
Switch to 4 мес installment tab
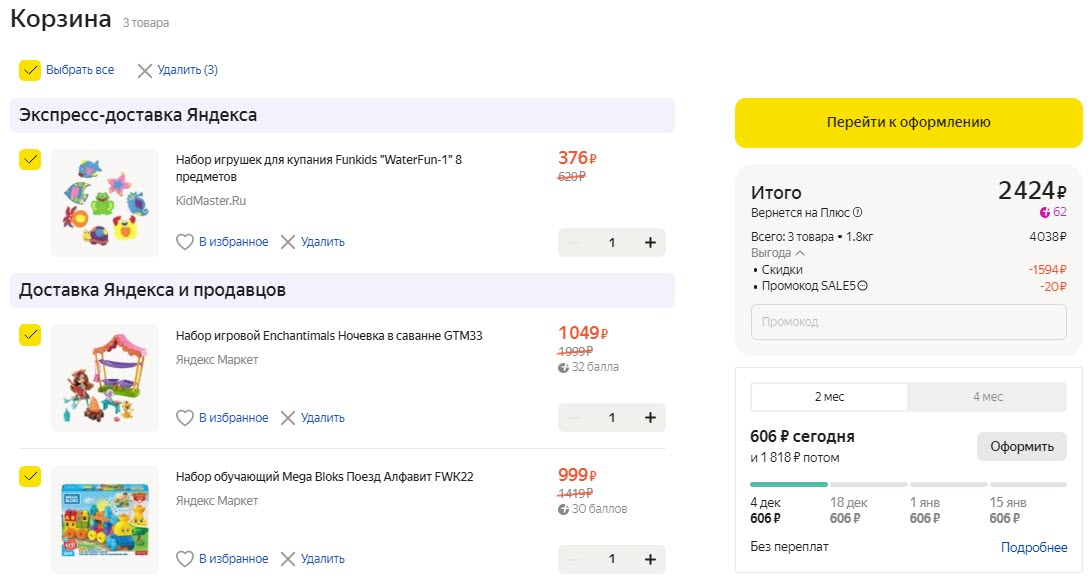click(x=987, y=397)
